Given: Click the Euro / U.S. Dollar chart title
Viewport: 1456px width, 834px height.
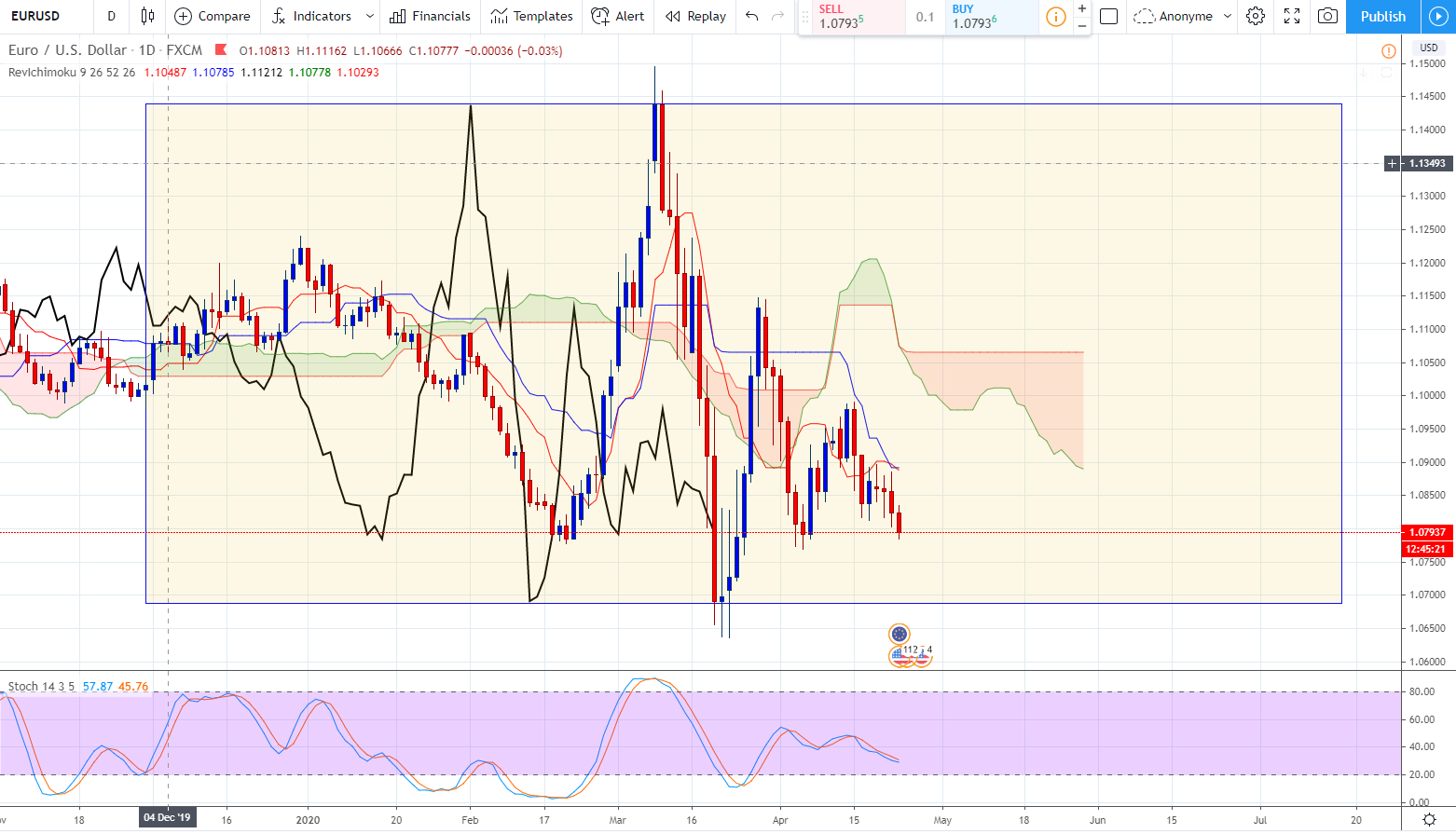Looking at the screenshot, I should (x=67, y=50).
